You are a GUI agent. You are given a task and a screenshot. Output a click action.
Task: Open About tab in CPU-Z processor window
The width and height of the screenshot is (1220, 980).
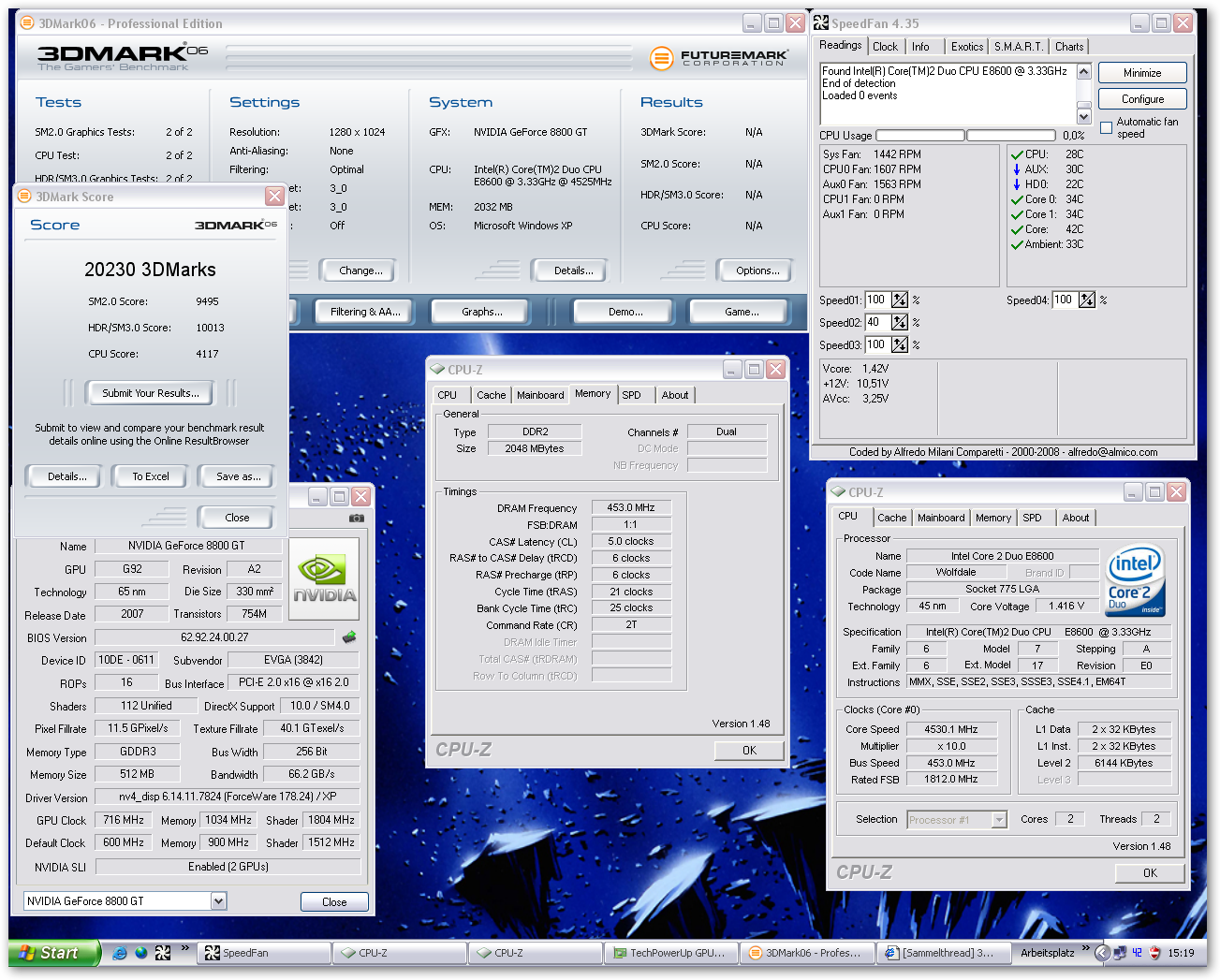coord(1075,518)
